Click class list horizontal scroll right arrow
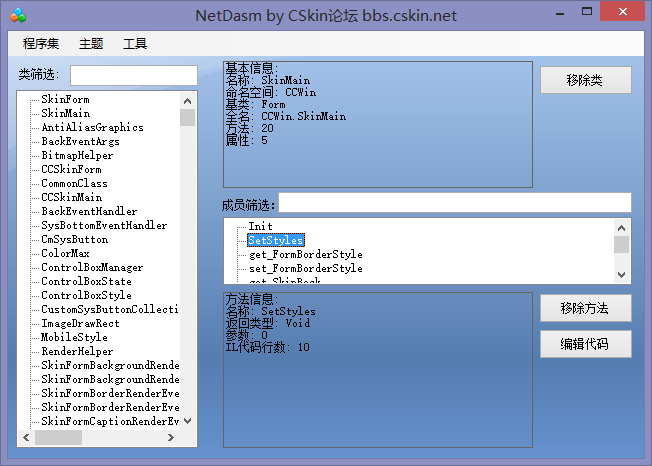Screen dimensions: 652x466 coord(170,438)
